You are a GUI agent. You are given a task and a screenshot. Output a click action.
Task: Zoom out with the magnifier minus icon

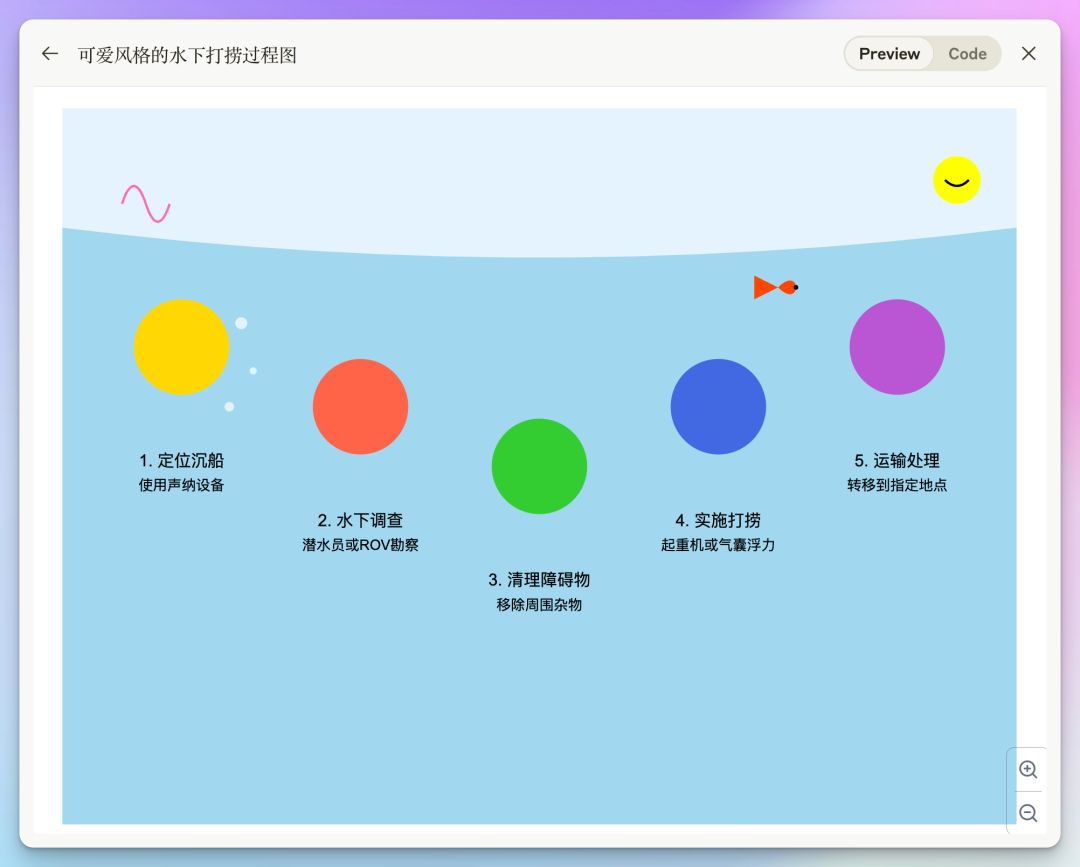(x=1027, y=813)
